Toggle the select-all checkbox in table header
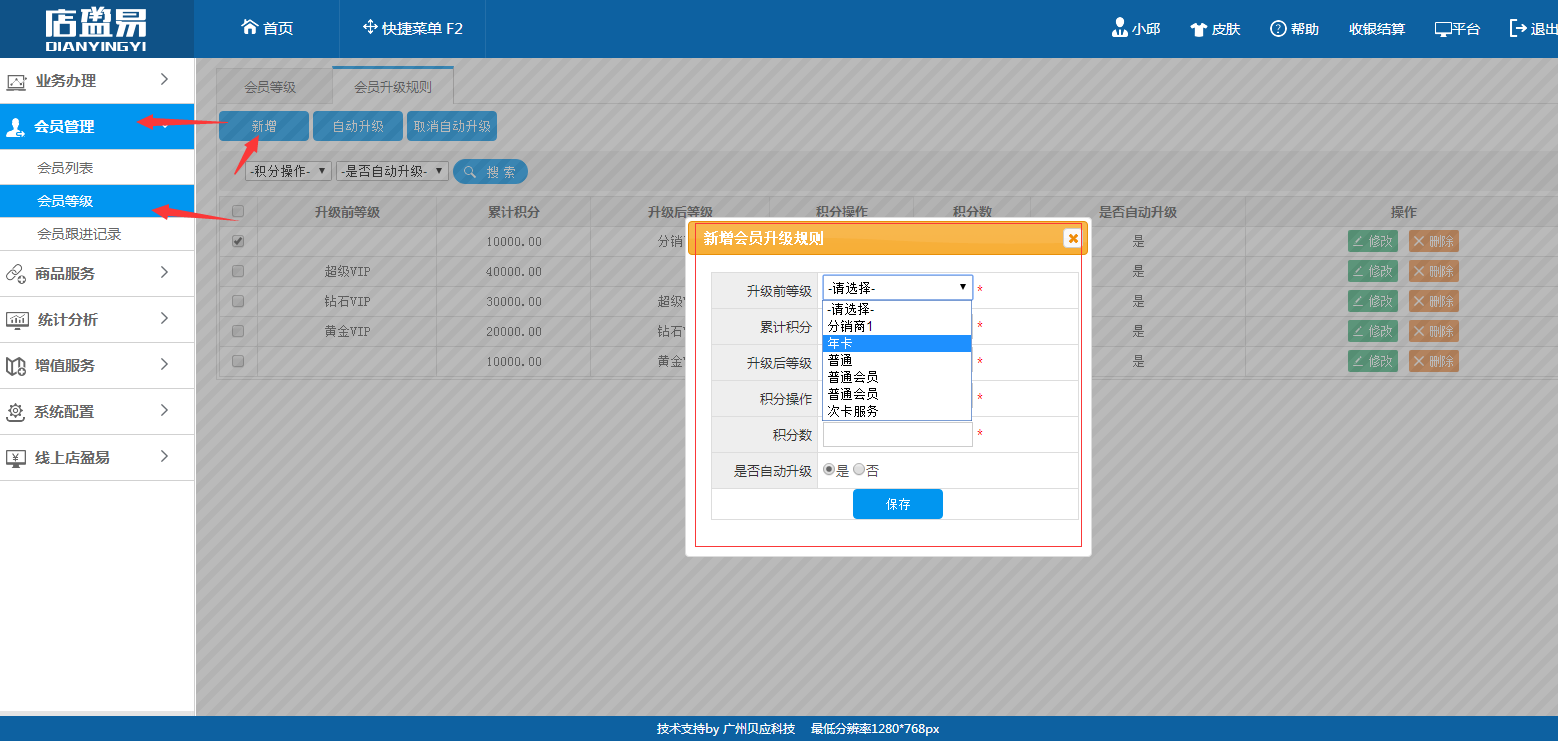 (238, 211)
